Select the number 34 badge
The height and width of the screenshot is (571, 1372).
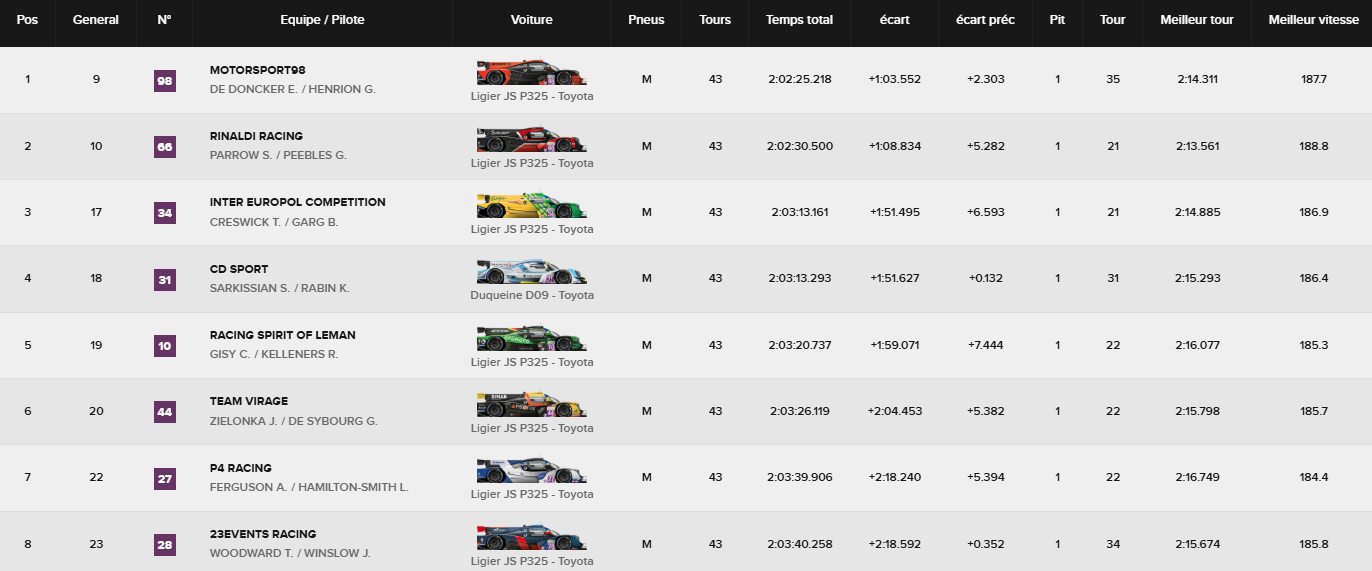tap(165, 213)
